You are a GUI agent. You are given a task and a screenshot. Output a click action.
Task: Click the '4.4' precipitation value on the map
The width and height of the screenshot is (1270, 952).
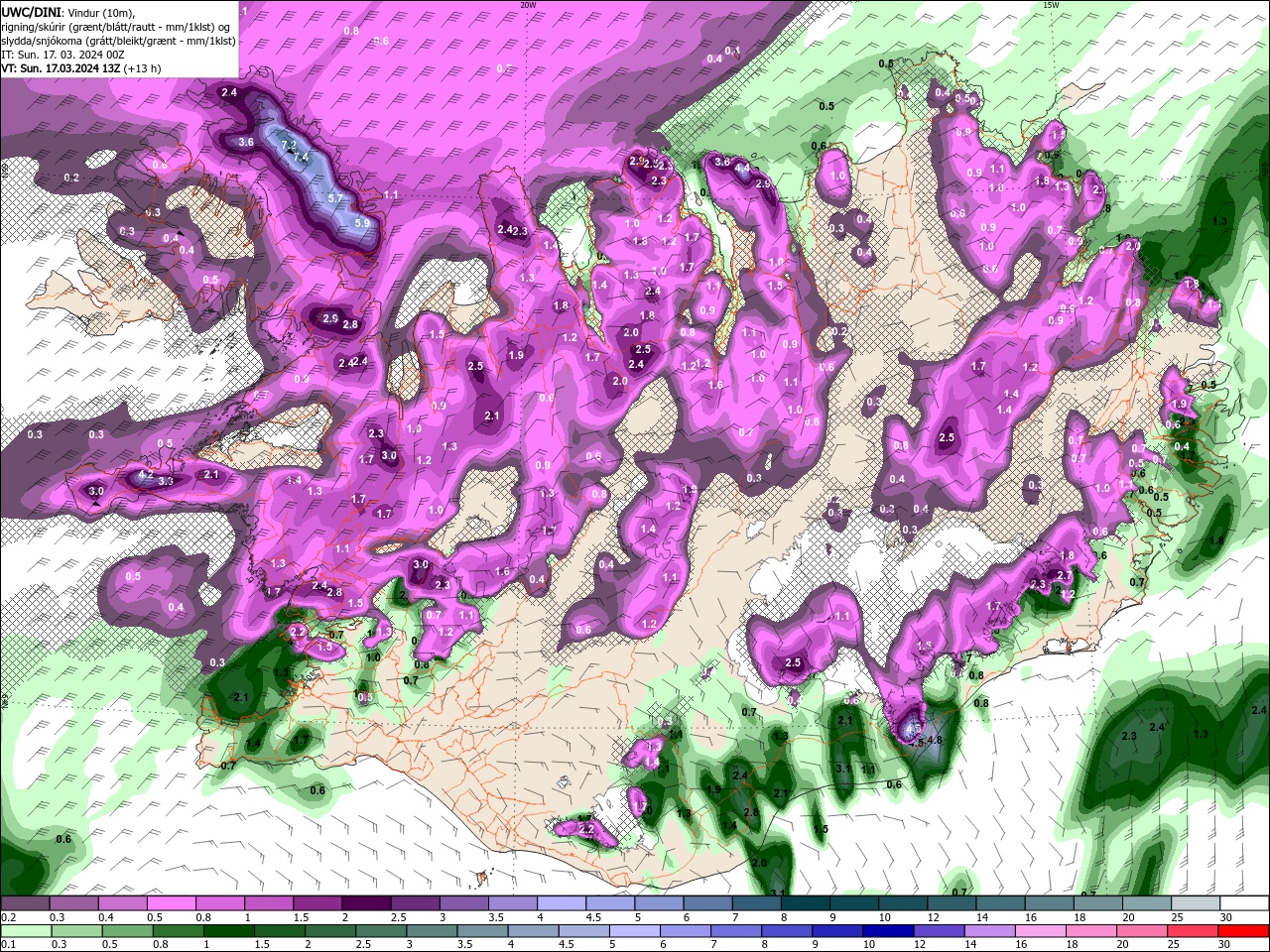(x=742, y=169)
